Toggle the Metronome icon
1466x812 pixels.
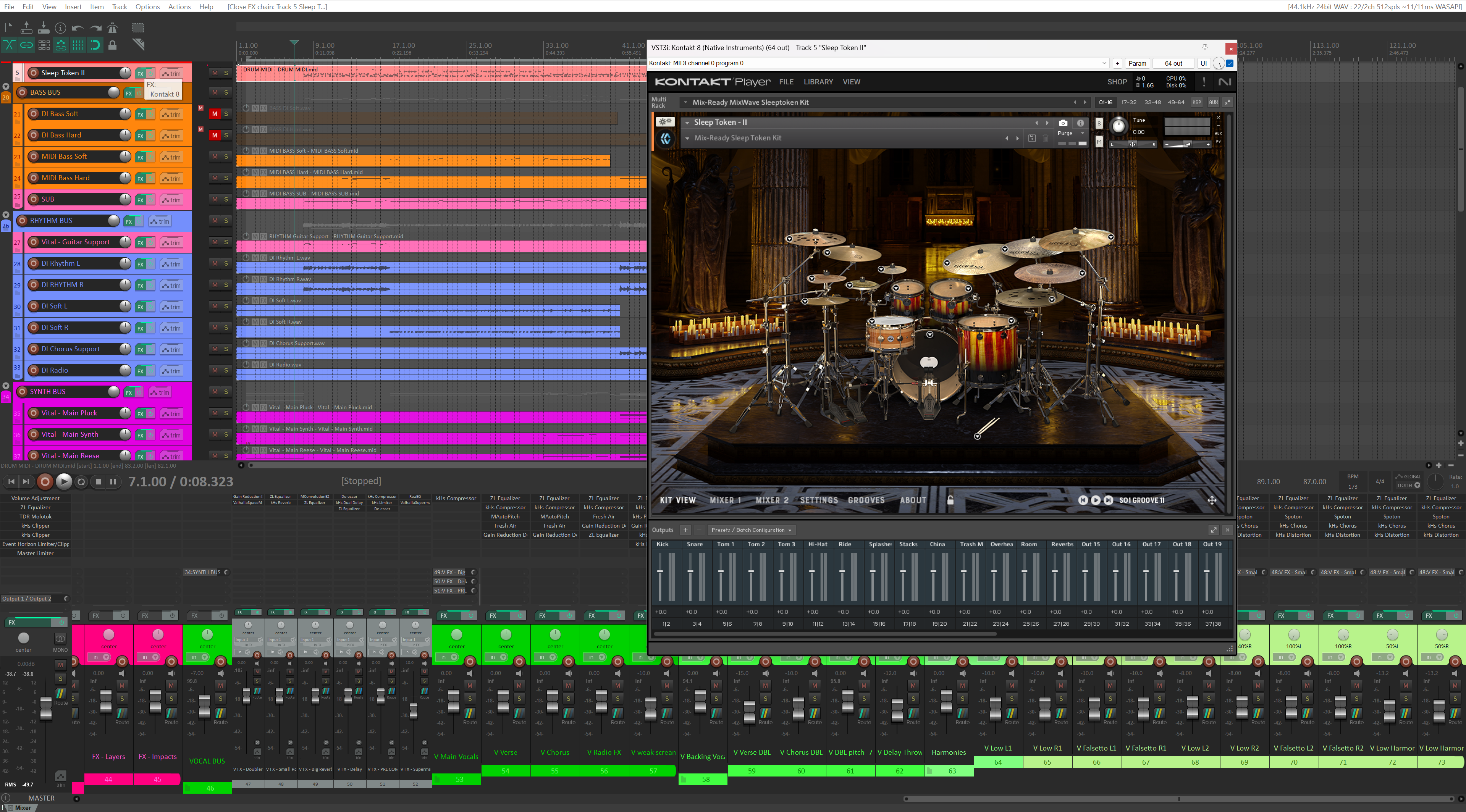[x=113, y=27]
